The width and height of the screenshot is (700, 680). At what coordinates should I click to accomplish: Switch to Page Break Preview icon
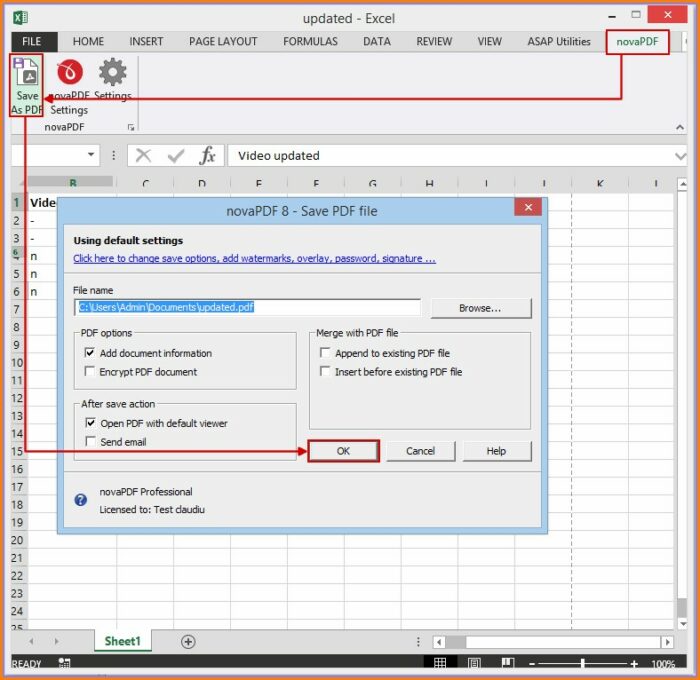point(508,663)
